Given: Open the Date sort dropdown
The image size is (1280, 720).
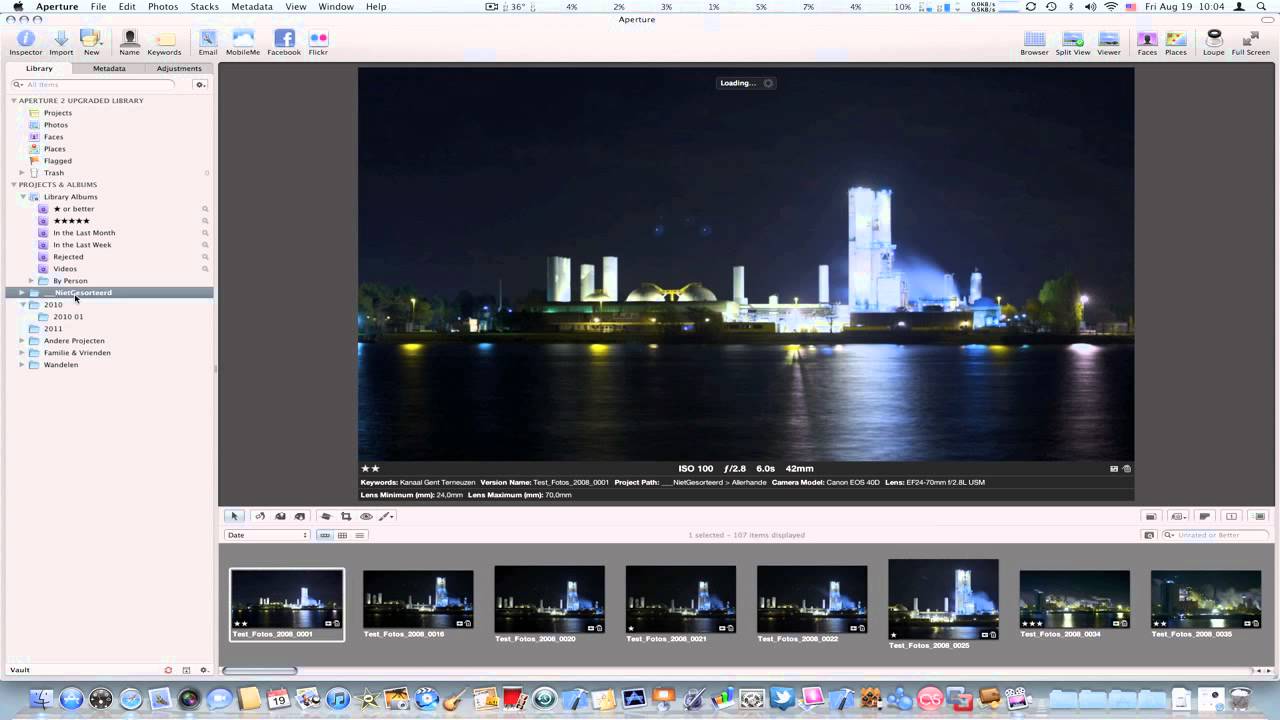Looking at the screenshot, I should coord(267,535).
